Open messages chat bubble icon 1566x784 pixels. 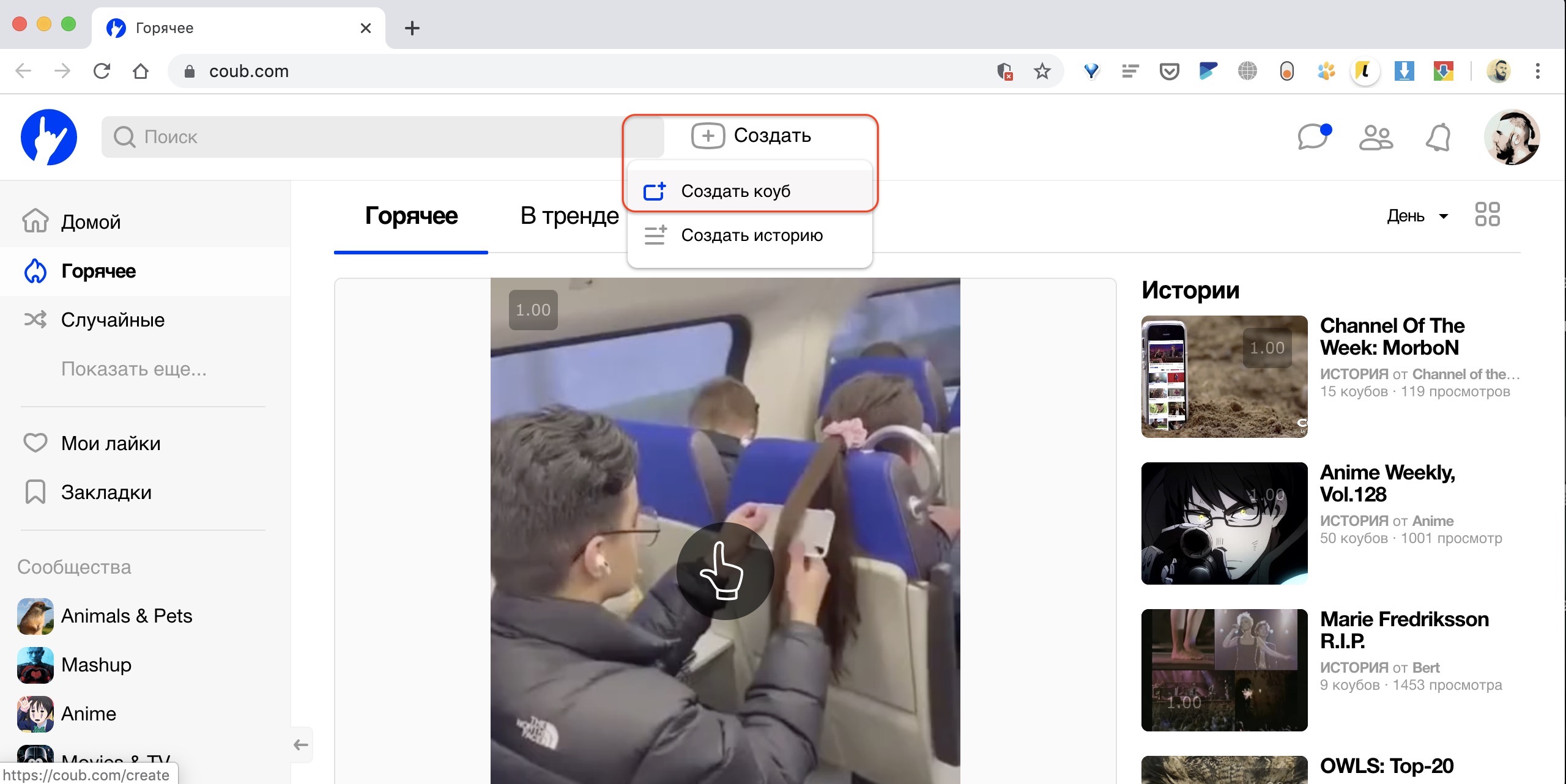tap(1313, 137)
